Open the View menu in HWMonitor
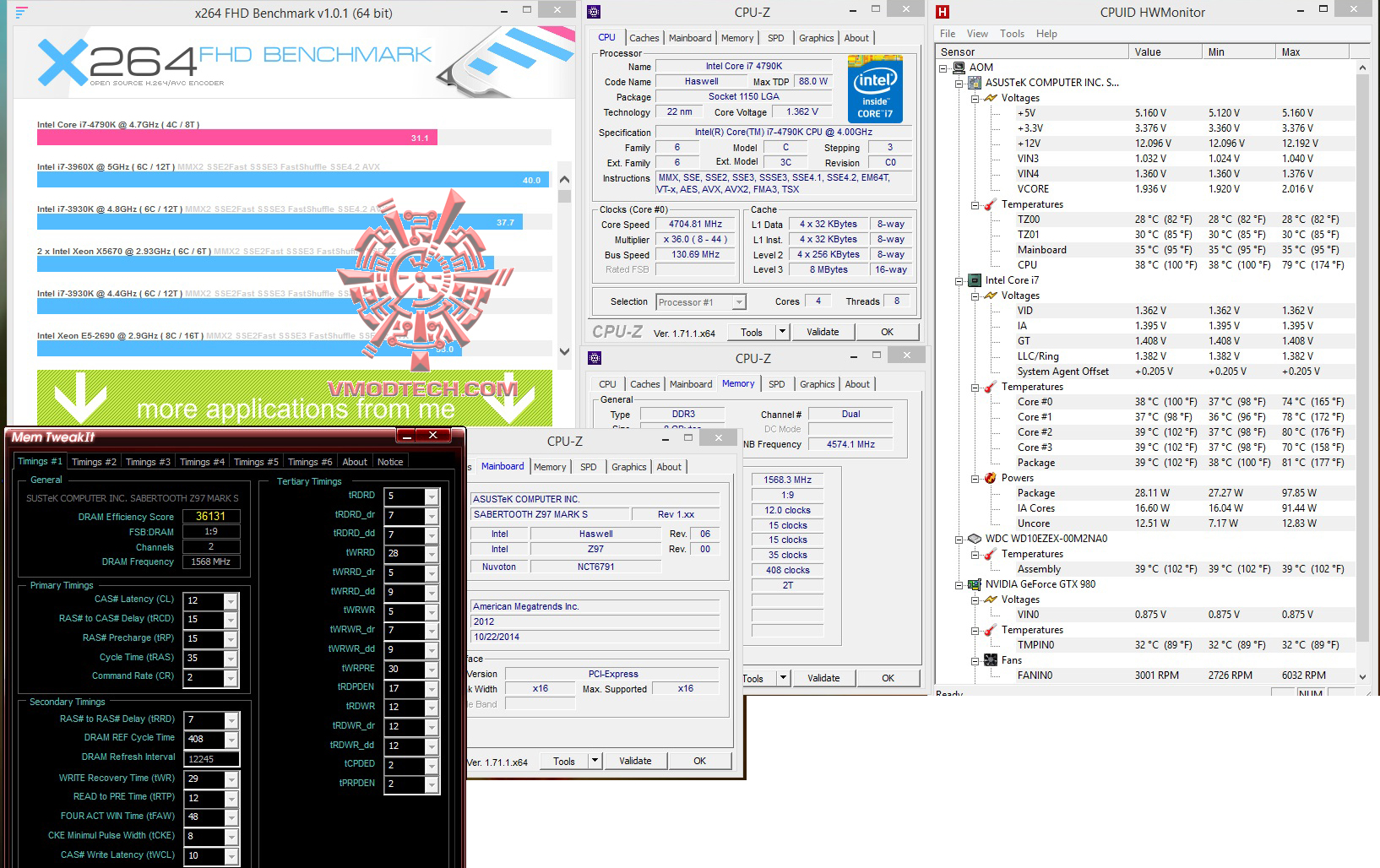This screenshot has width=1380, height=868. pyautogui.click(x=977, y=34)
